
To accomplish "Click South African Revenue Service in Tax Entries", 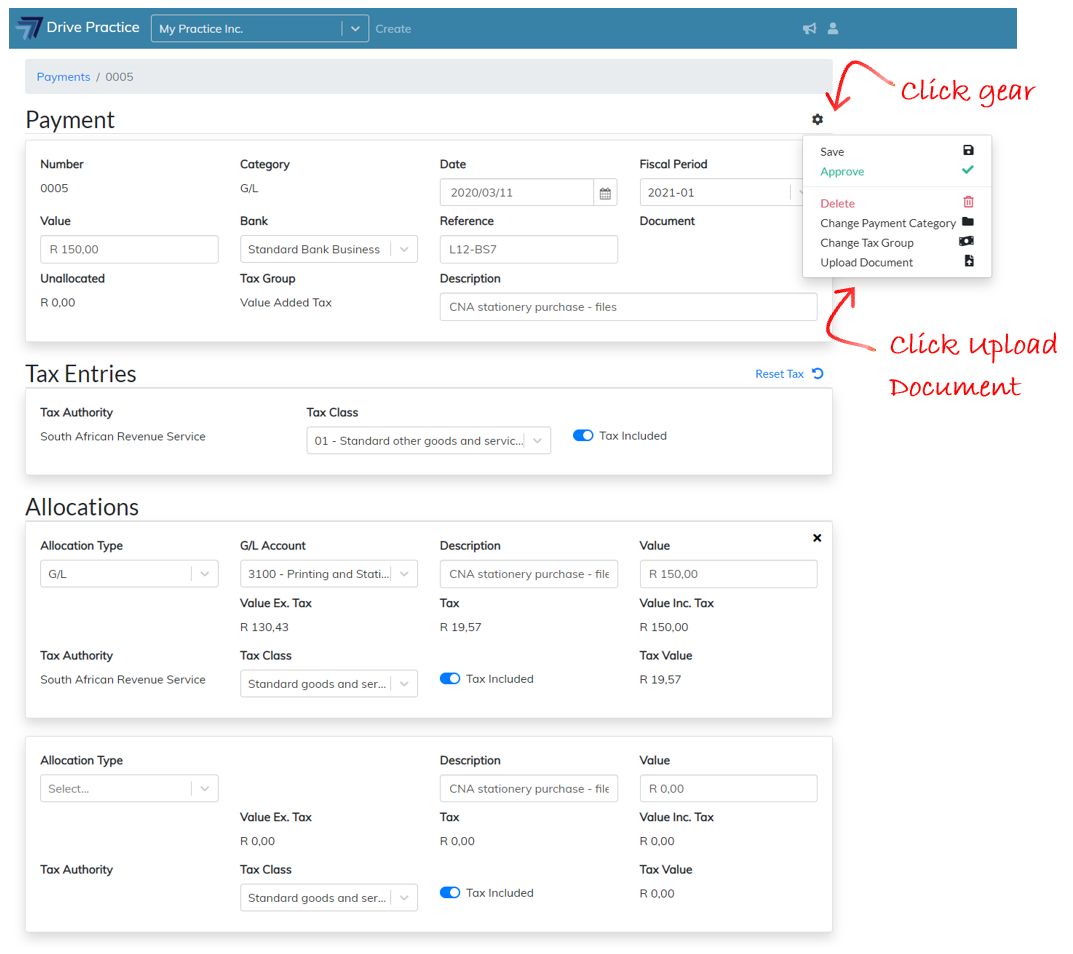I will pos(122,437).
